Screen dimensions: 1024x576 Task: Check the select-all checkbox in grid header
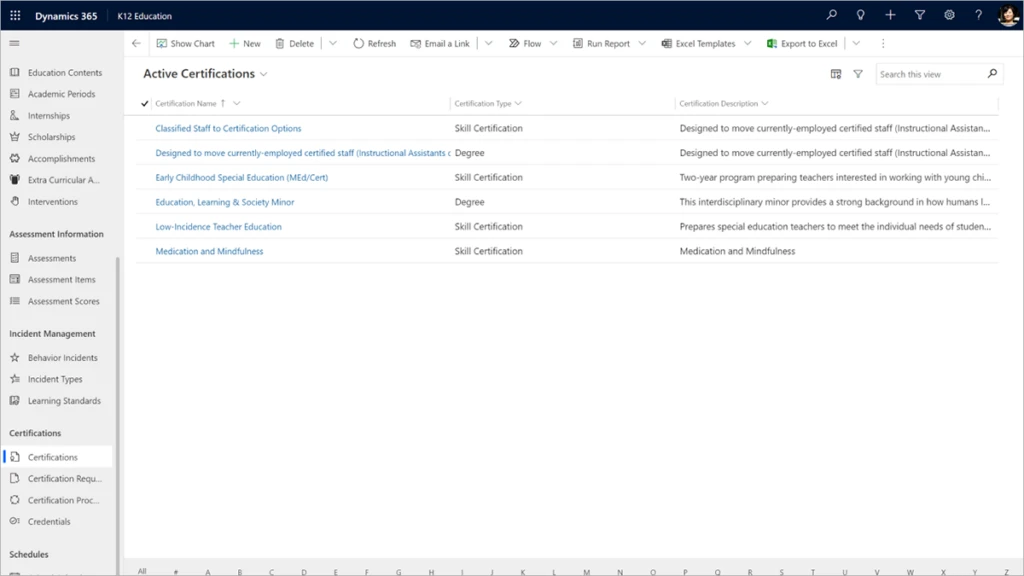click(144, 103)
